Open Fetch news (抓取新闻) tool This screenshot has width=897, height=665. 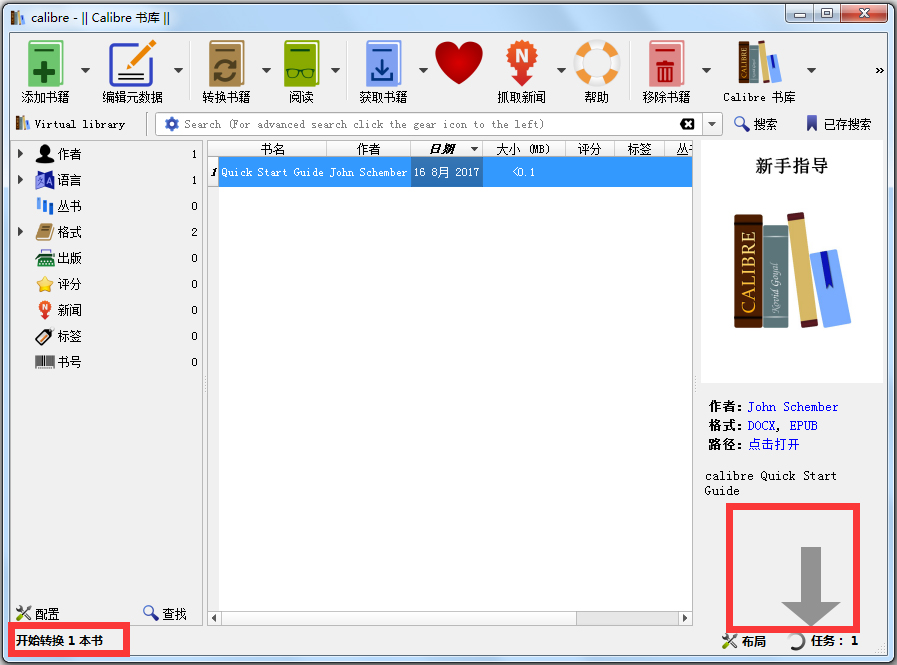(x=521, y=66)
